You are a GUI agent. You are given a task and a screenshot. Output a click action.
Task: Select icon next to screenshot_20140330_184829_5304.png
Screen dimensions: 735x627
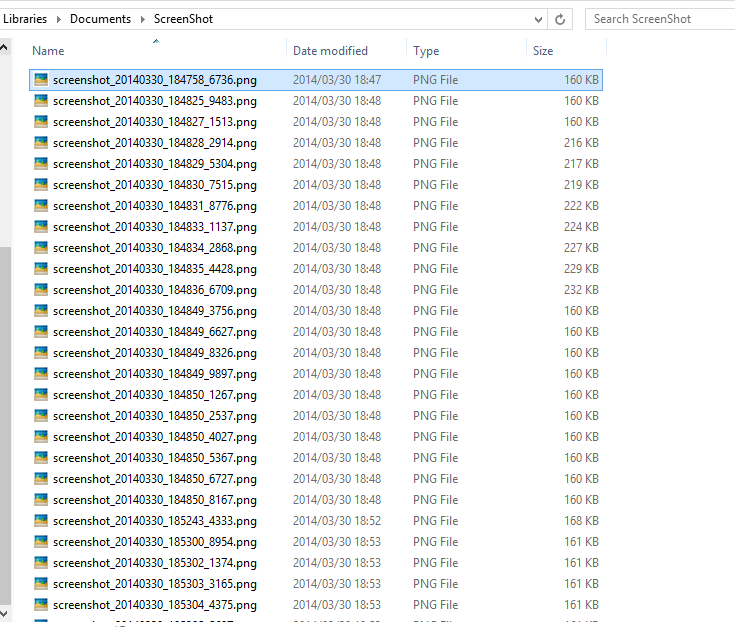pos(41,164)
